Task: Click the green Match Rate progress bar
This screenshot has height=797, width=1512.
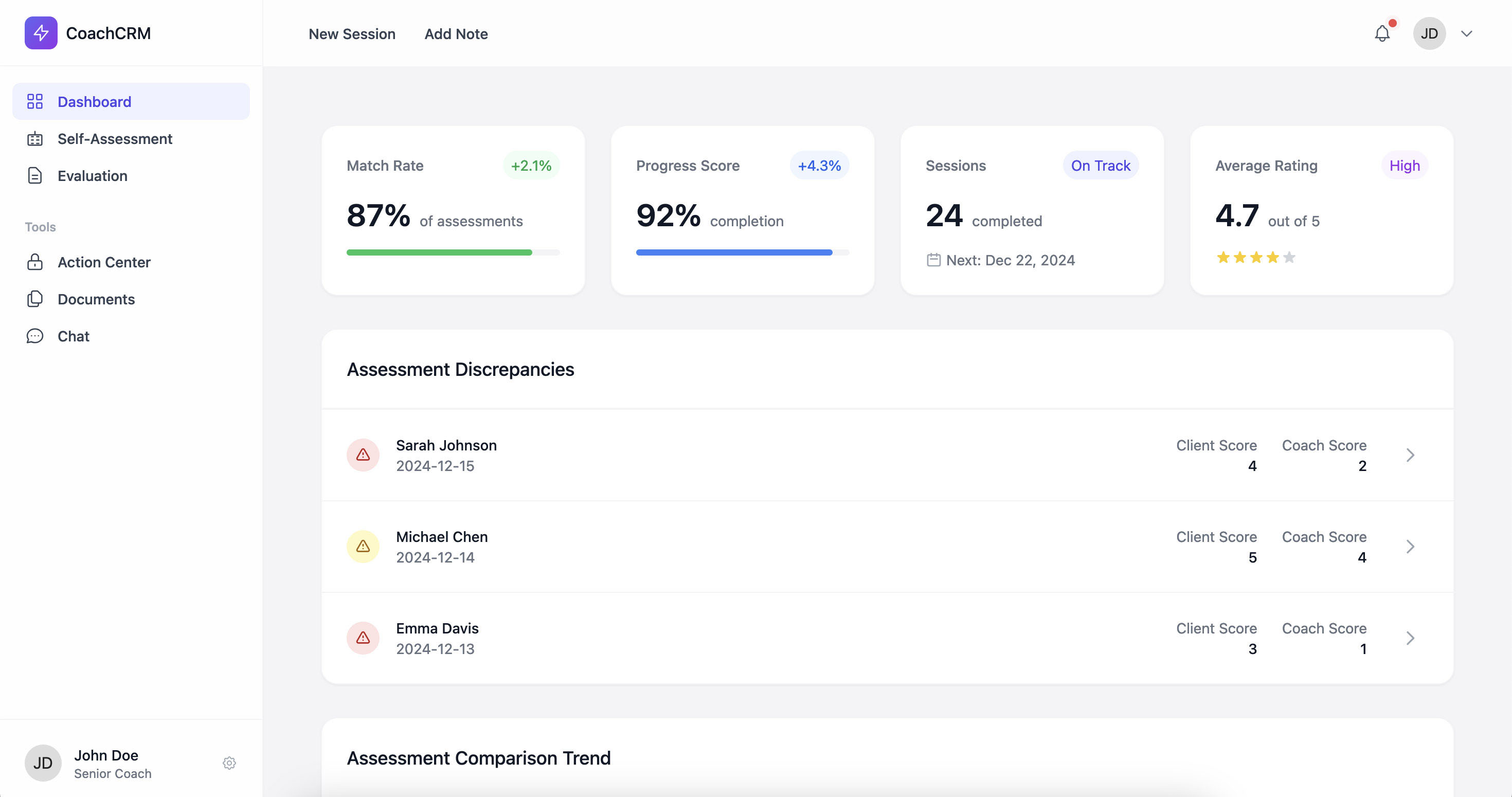Action: tap(439, 252)
